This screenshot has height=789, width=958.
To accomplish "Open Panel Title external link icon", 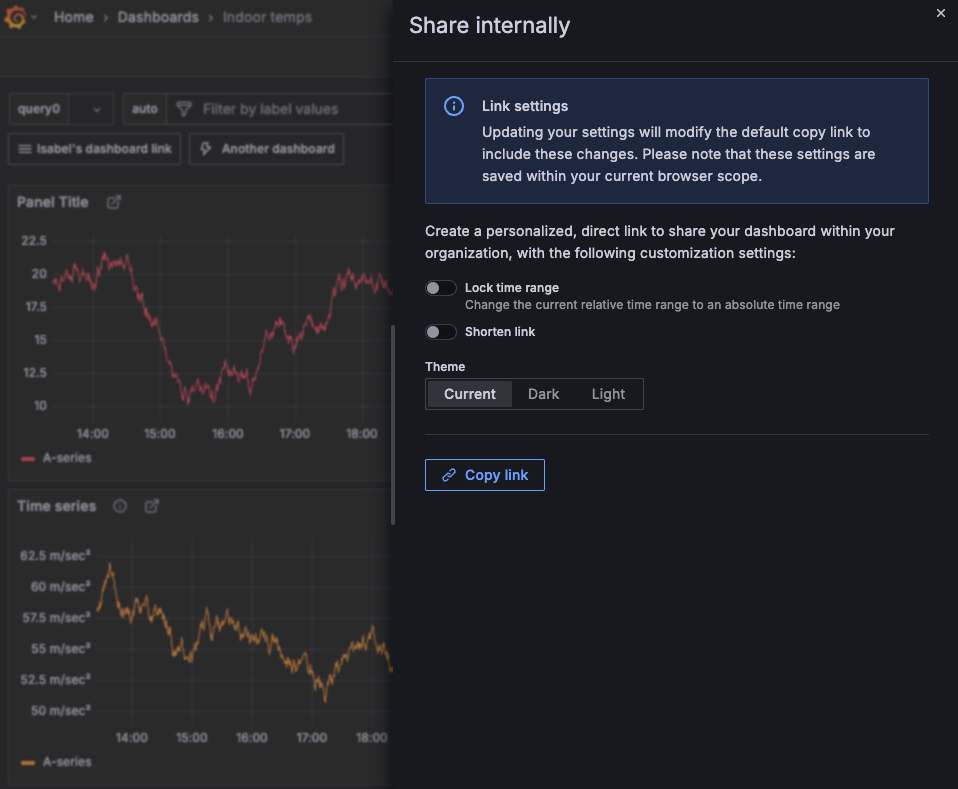I will pyautogui.click(x=114, y=202).
